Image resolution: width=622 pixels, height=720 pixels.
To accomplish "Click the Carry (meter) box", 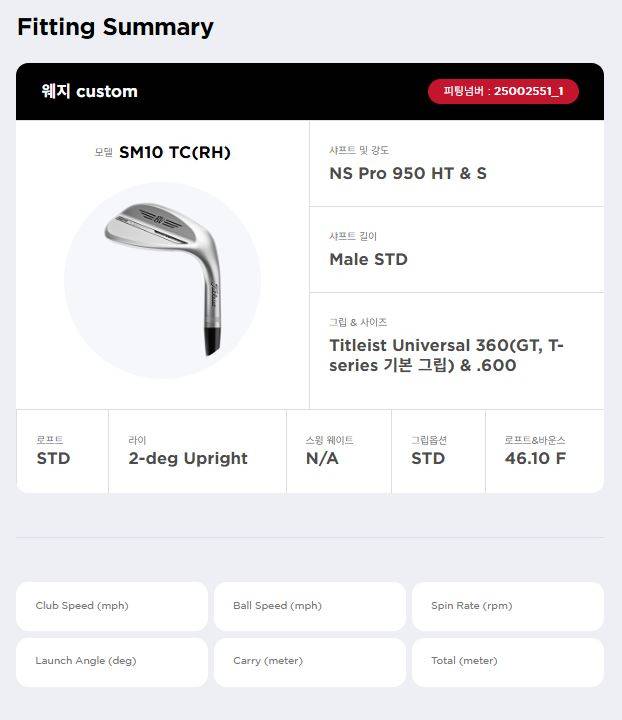I will pos(310,661).
